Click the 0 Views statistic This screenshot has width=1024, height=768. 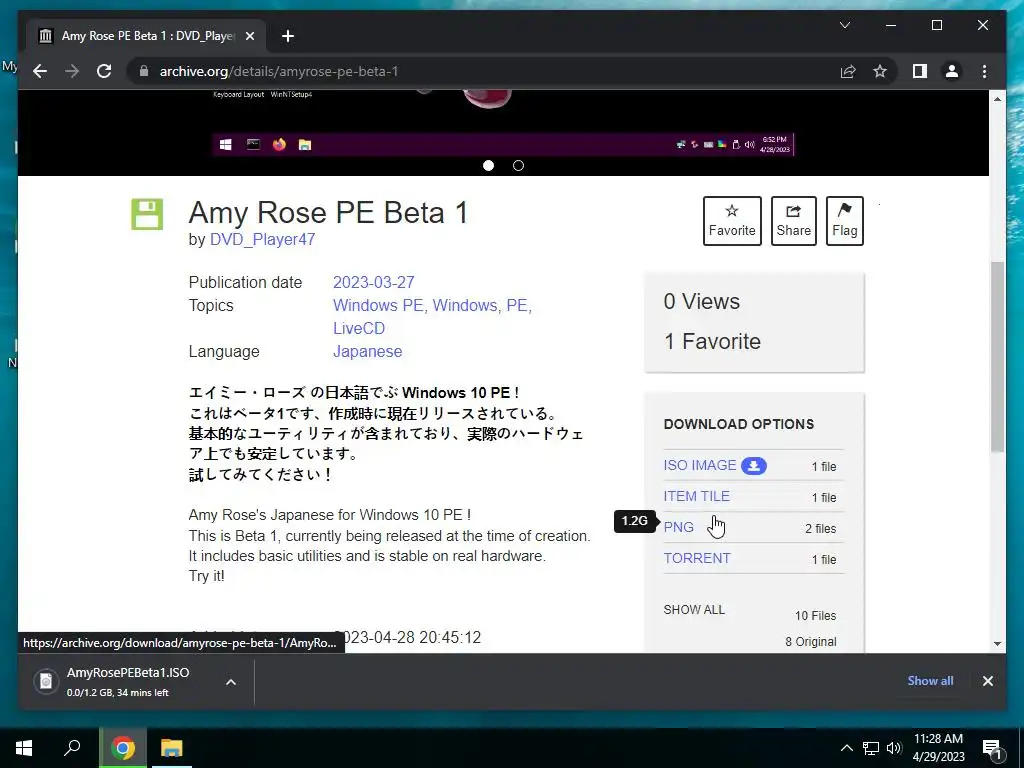tap(701, 301)
